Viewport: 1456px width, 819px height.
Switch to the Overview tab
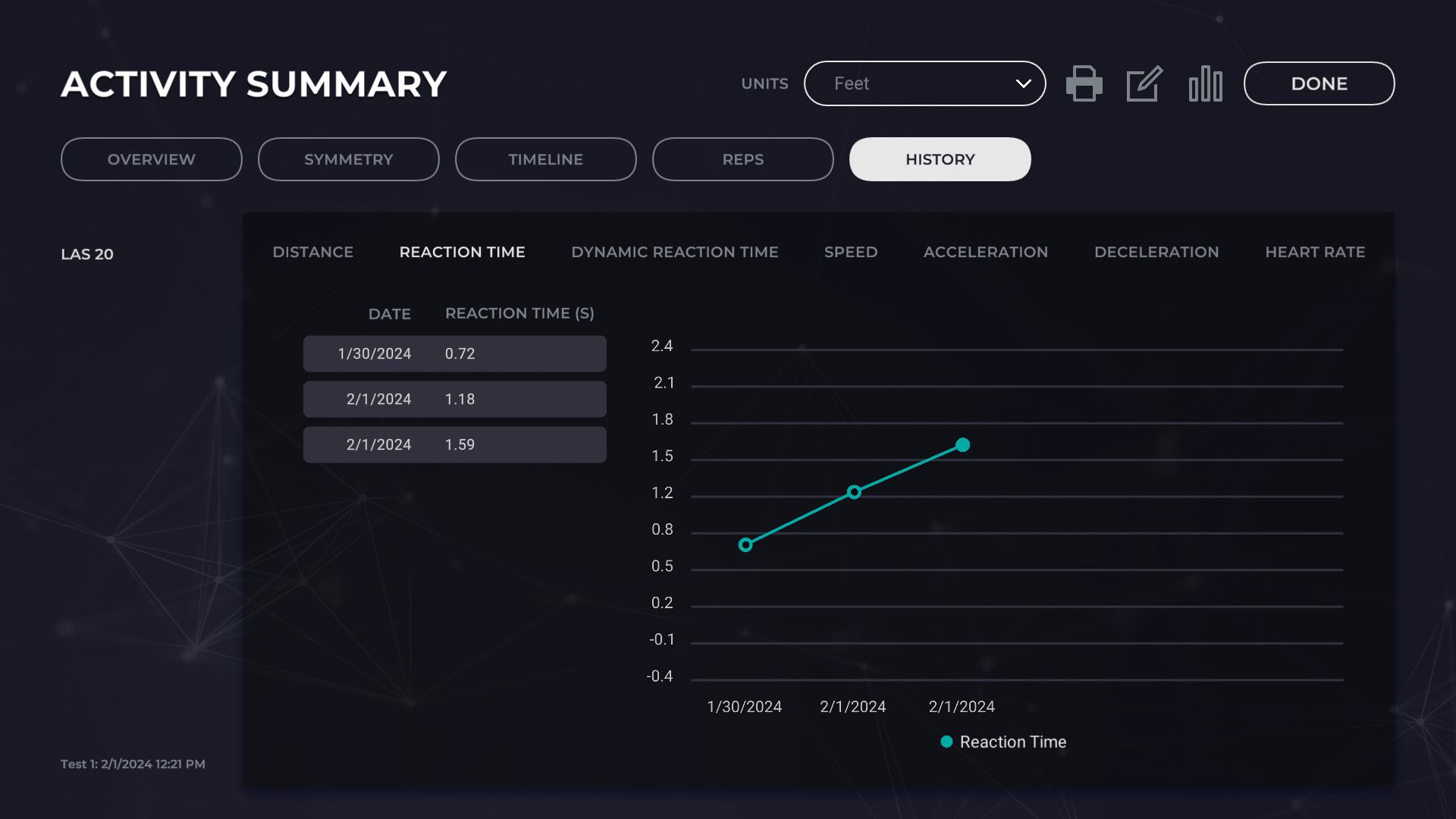coord(152,159)
